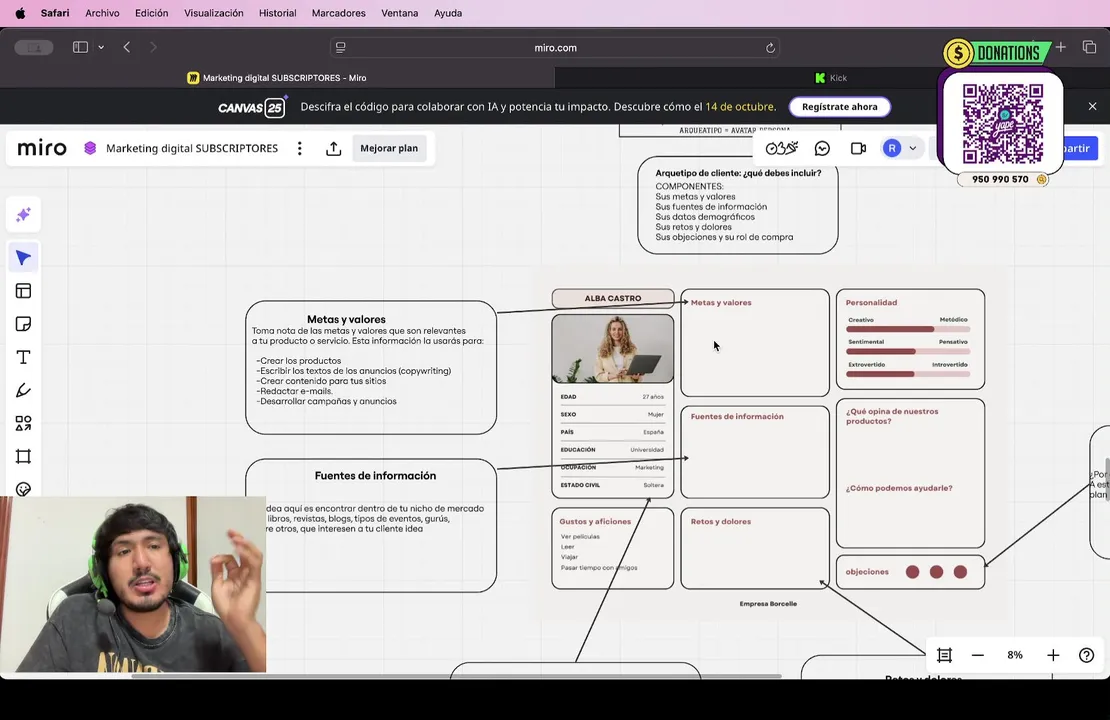Click the miro.com address bar
This screenshot has width=1110, height=720.
click(555, 47)
